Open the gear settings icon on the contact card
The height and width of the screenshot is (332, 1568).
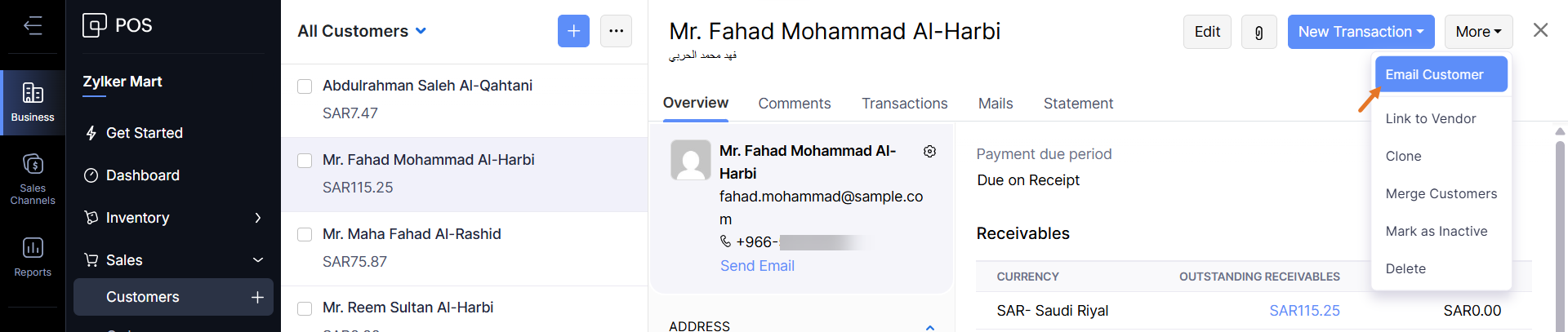click(x=929, y=152)
